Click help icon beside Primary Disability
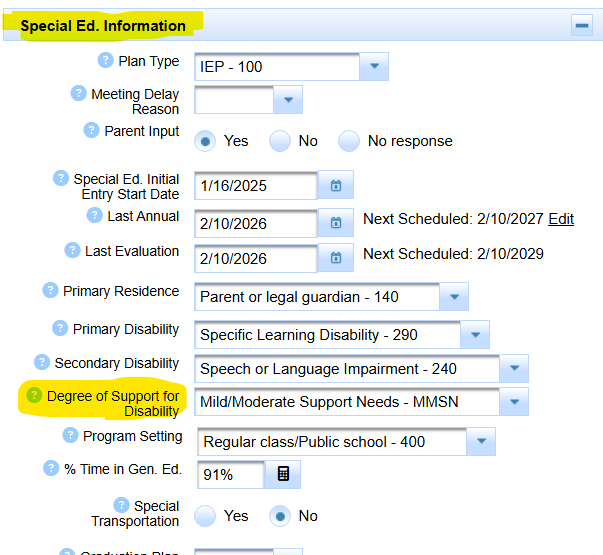This screenshot has height=555, width=603. point(59,329)
